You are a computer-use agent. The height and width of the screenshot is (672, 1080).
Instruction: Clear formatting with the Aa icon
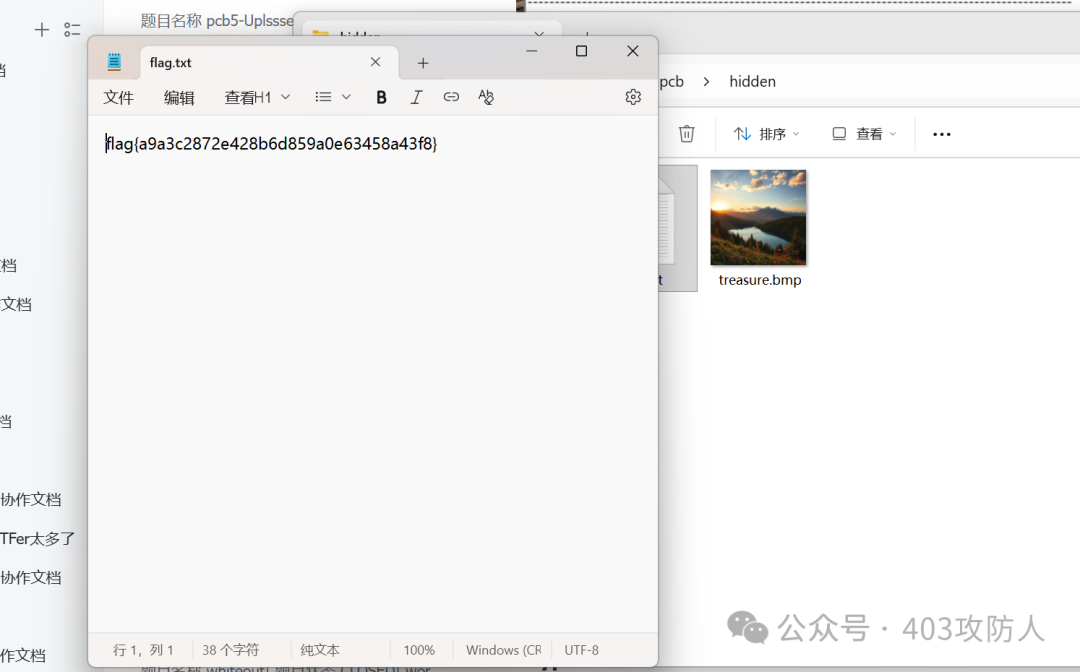pyautogui.click(x=486, y=97)
